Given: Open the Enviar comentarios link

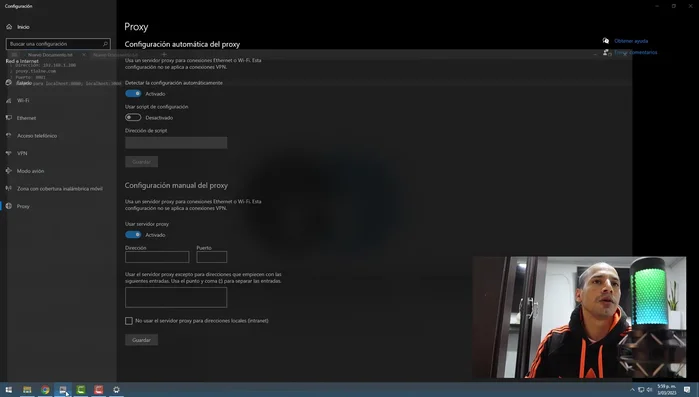Looking at the screenshot, I should (635, 52).
